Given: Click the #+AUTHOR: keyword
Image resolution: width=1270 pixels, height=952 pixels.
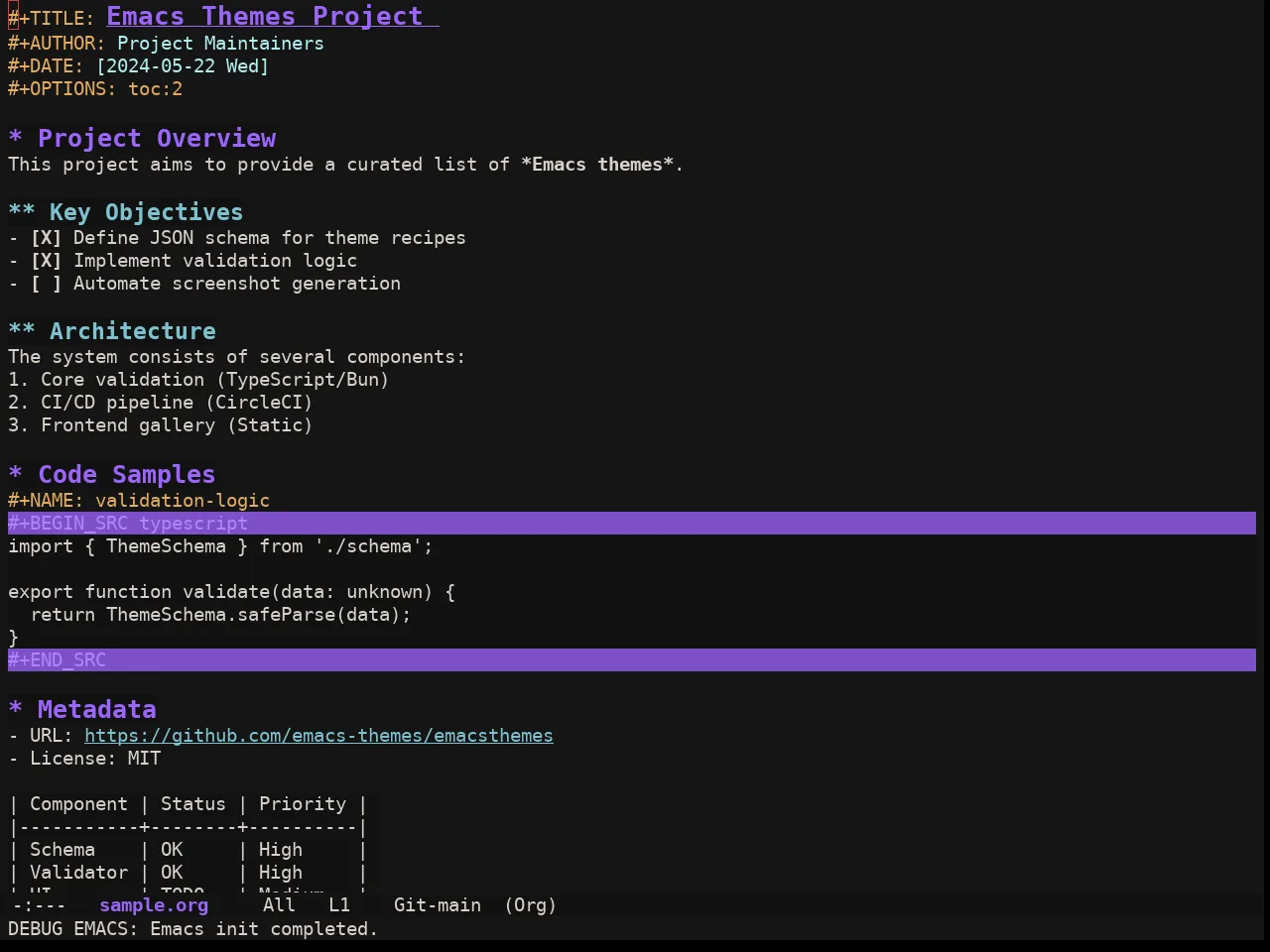Looking at the screenshot, I should click(x=57, y=44).
